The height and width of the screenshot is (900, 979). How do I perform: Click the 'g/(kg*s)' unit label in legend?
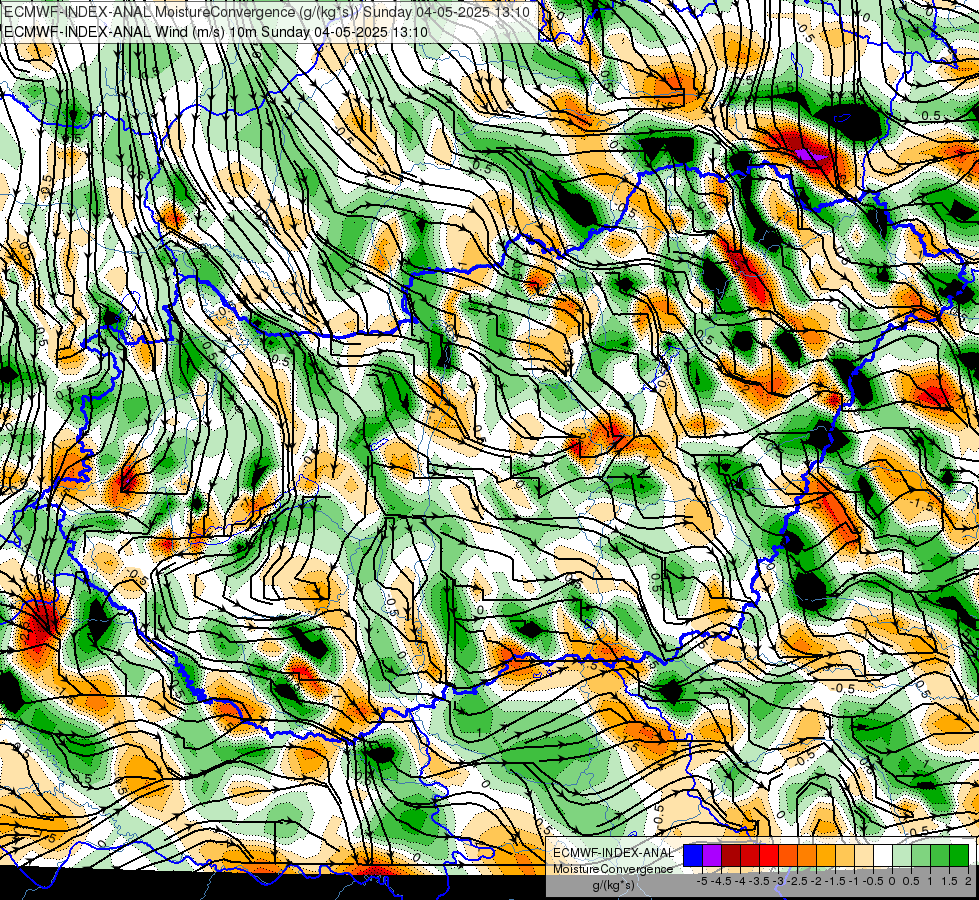coord(614,886)
